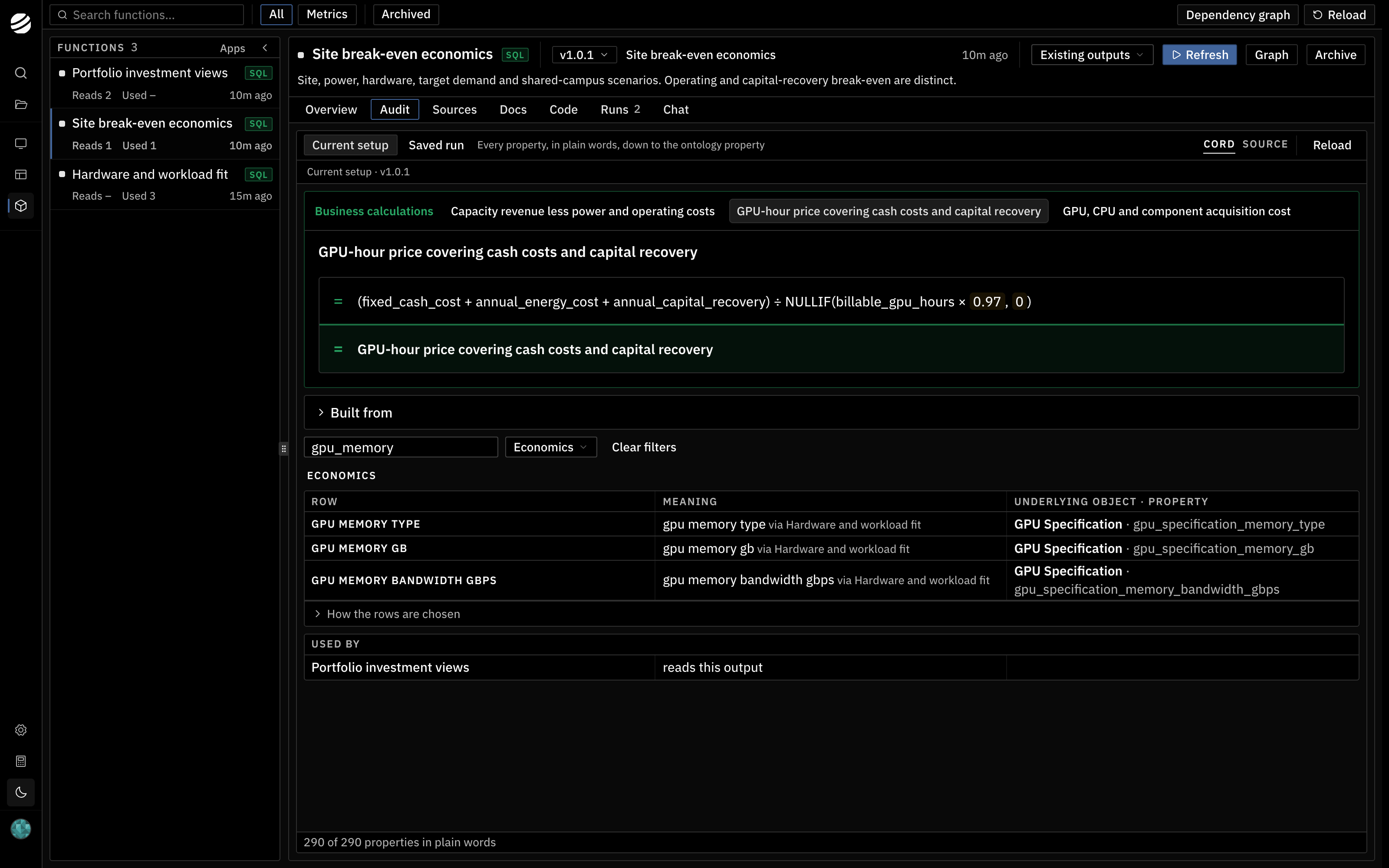Click the SQL badge on Hardware and workload fit
The image size is (1389, 868).
tap(258, 174)
